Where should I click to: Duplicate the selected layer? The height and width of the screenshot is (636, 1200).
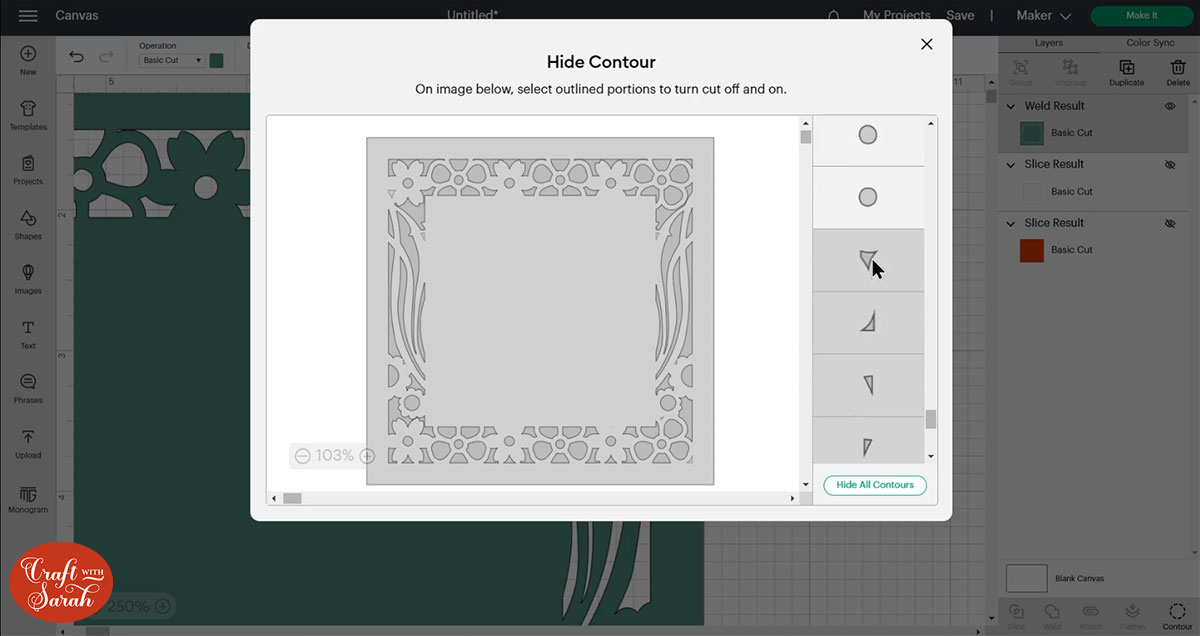pyautogui.click(x=1127, y=73)
